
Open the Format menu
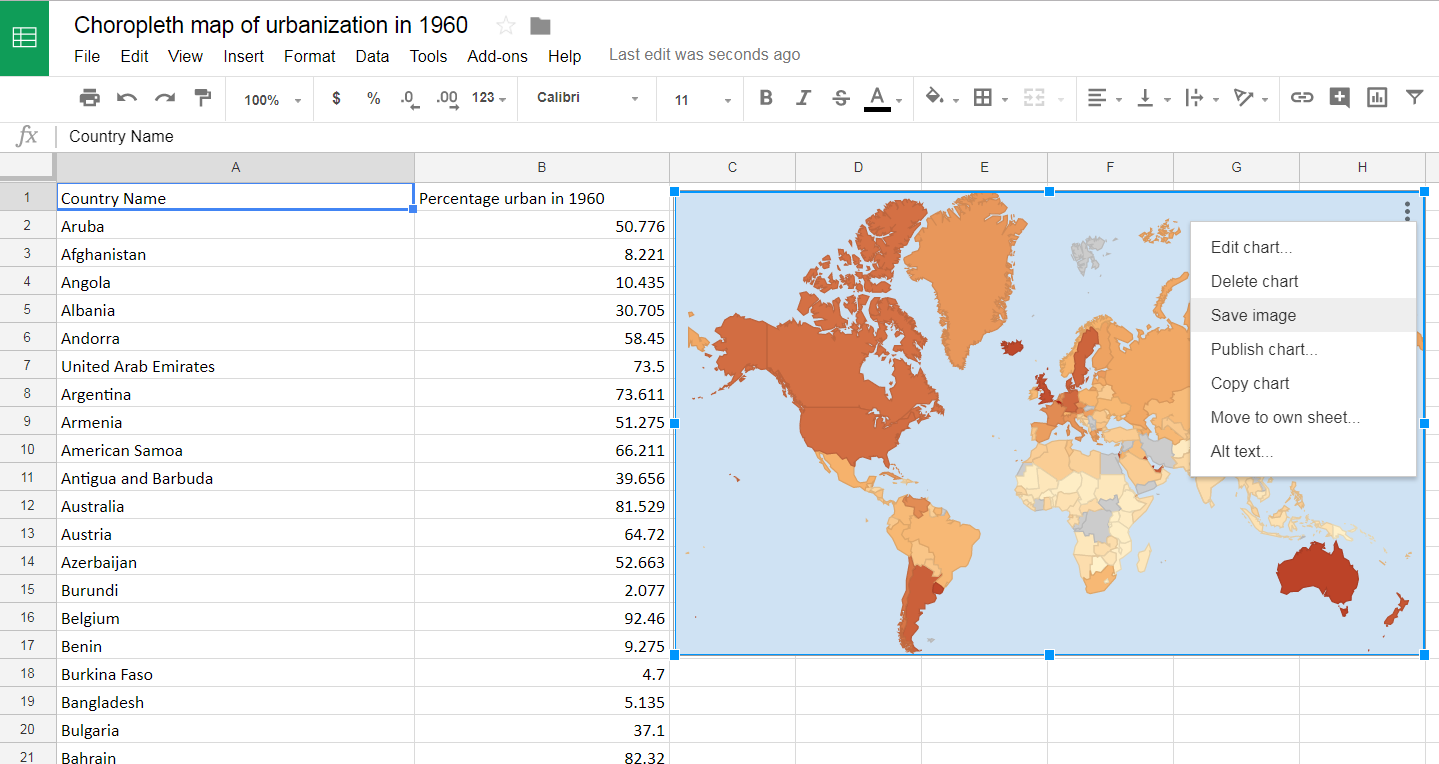310,56
